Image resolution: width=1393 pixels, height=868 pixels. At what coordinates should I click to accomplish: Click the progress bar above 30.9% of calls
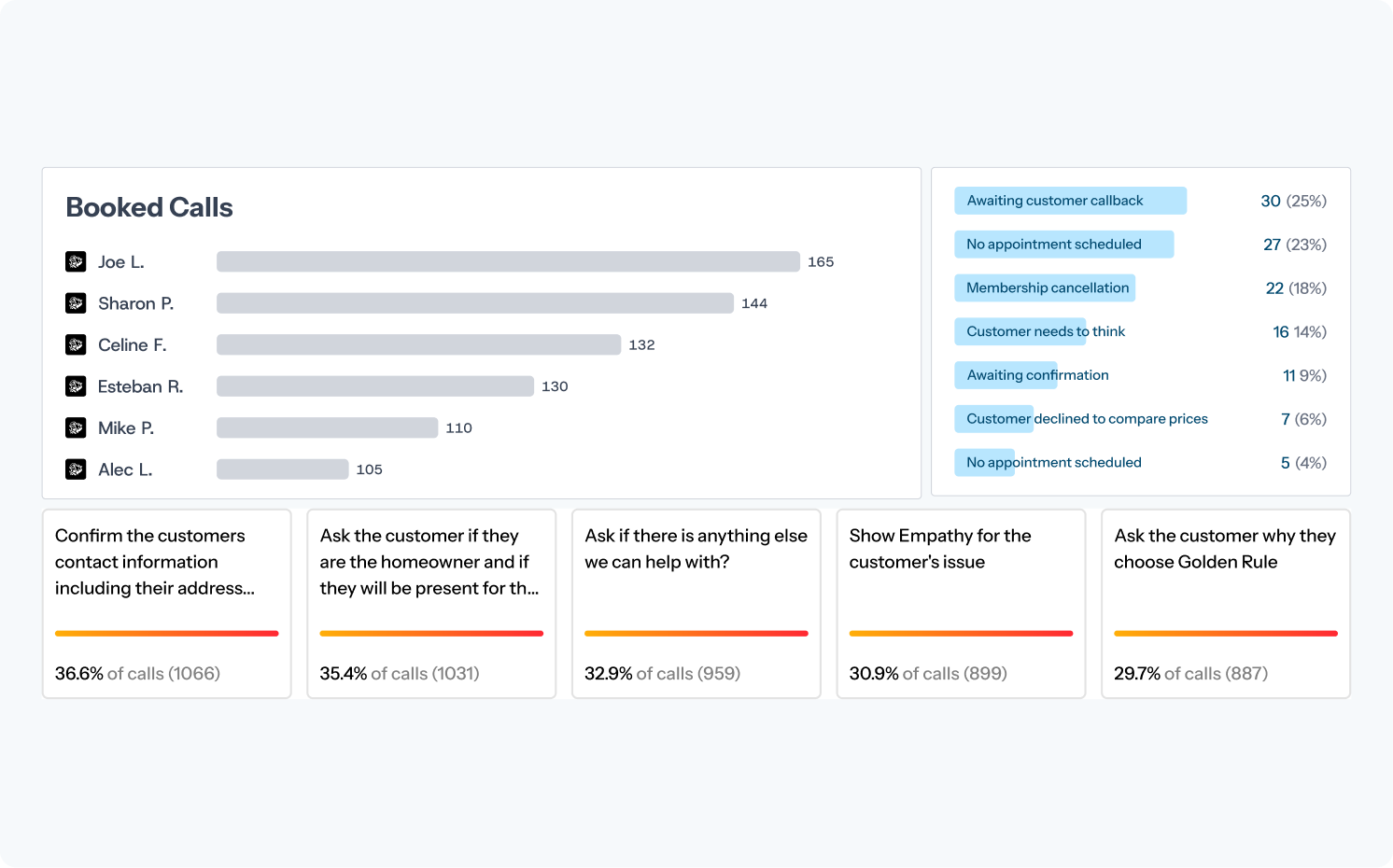click(961, 634)
